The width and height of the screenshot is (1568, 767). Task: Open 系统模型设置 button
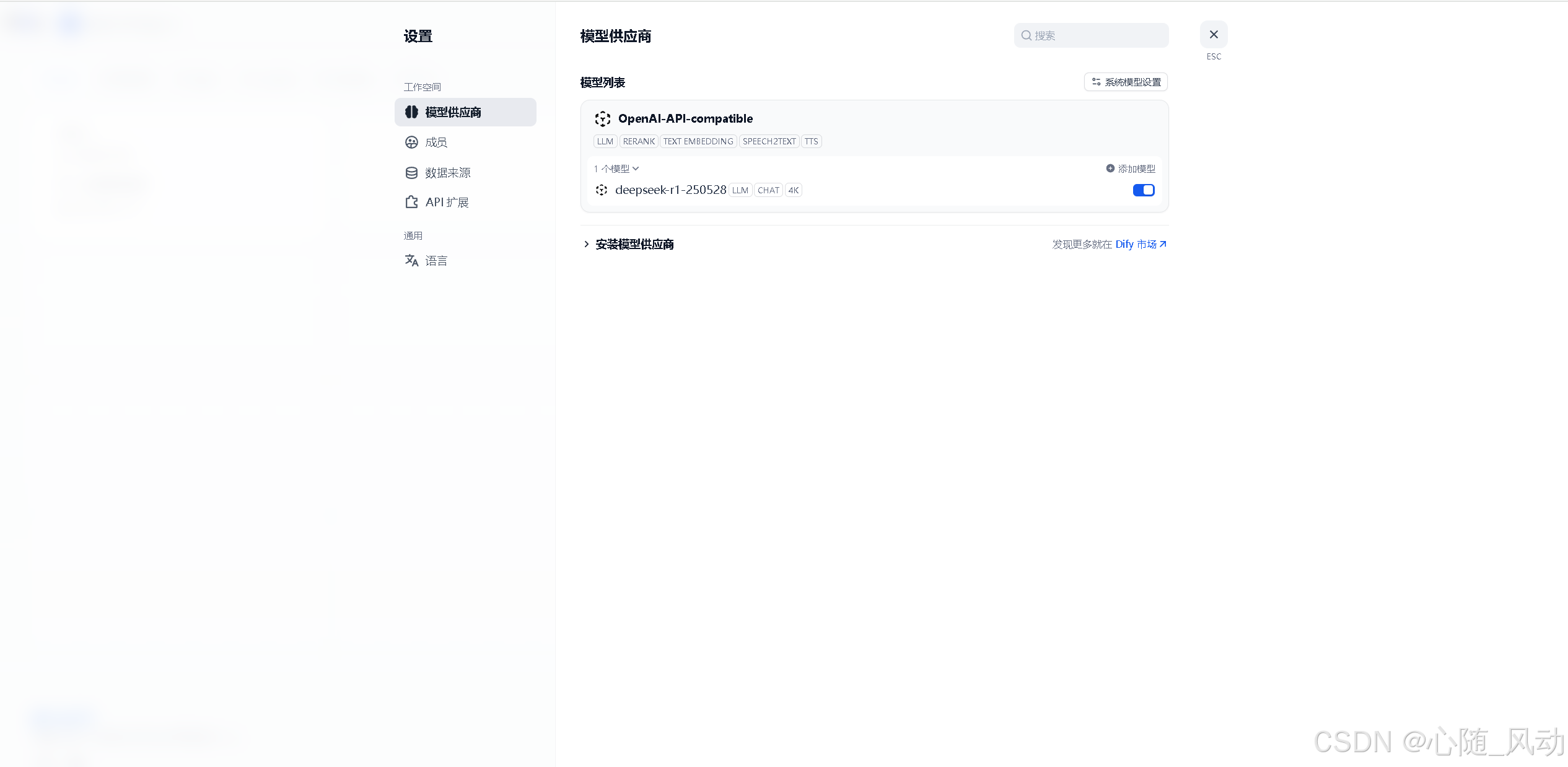click(x=1126, y=82)
